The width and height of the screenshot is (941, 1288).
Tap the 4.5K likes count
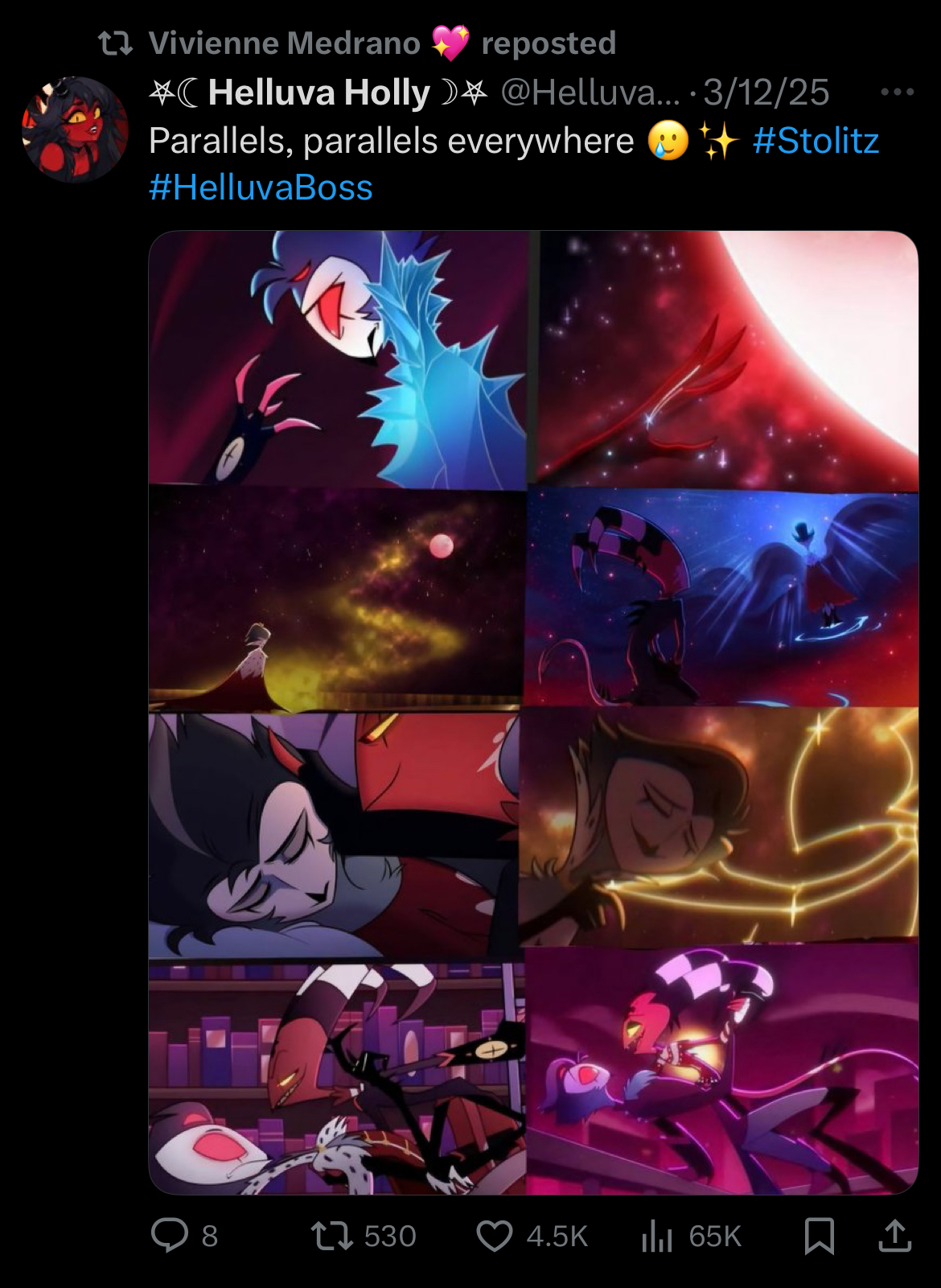[557, 1237]
